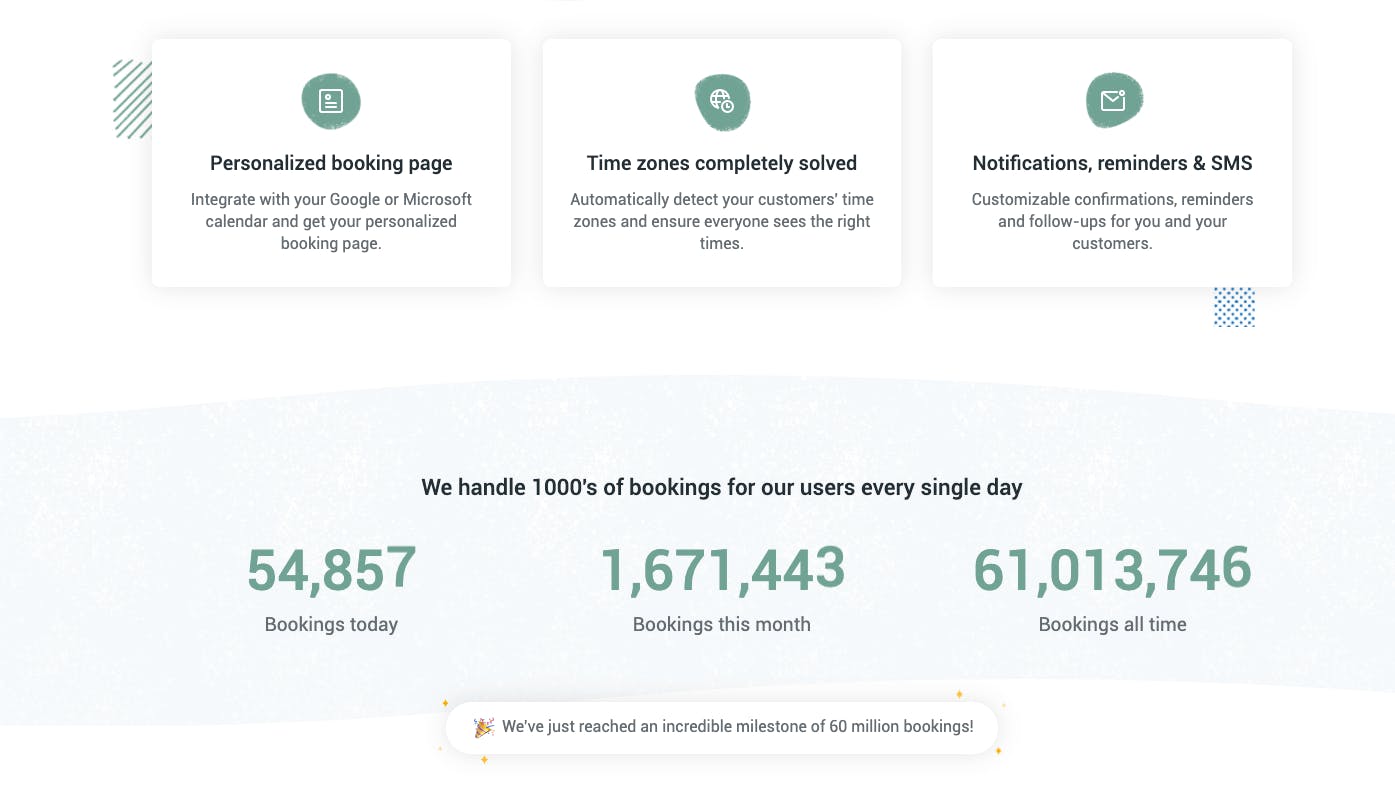The image size is (1395, 807).
Task: Select the Notifications, reminders & SMS heading
Action: point(1113,163)
